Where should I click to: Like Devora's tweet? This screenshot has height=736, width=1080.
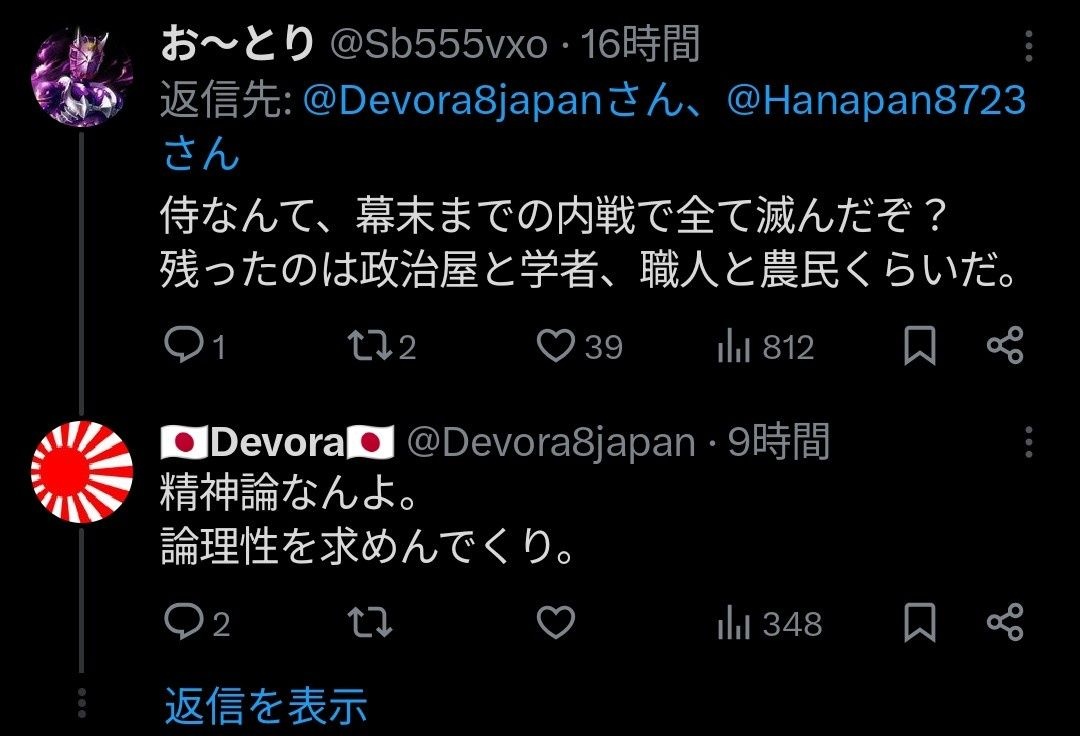(x=555, y=622)
